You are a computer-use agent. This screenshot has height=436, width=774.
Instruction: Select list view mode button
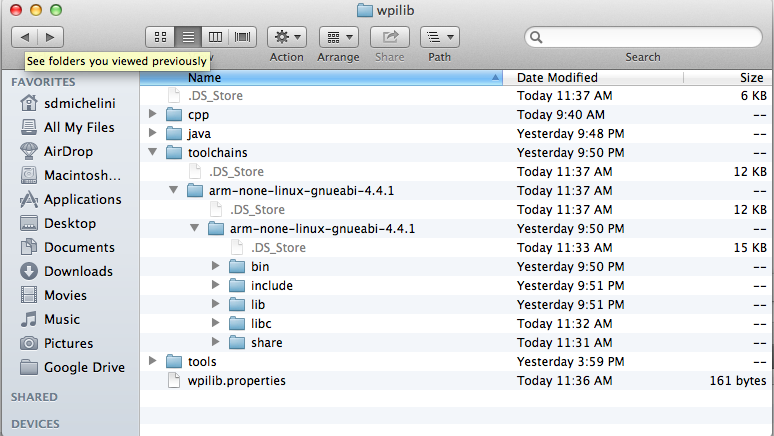[x=187, y=37]
